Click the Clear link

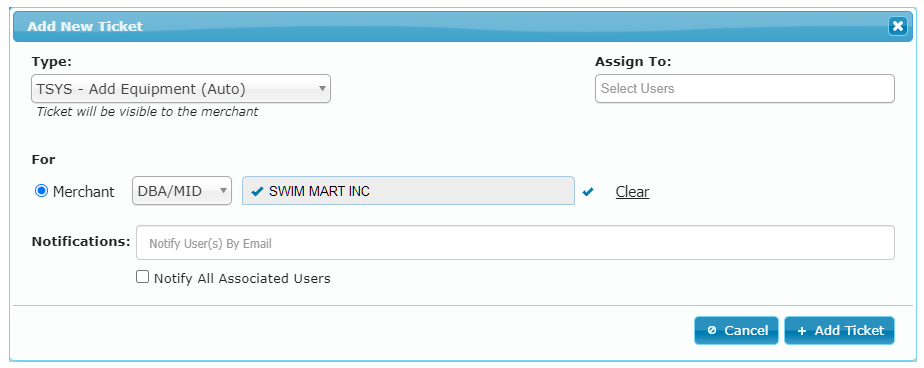coord(632,192)
